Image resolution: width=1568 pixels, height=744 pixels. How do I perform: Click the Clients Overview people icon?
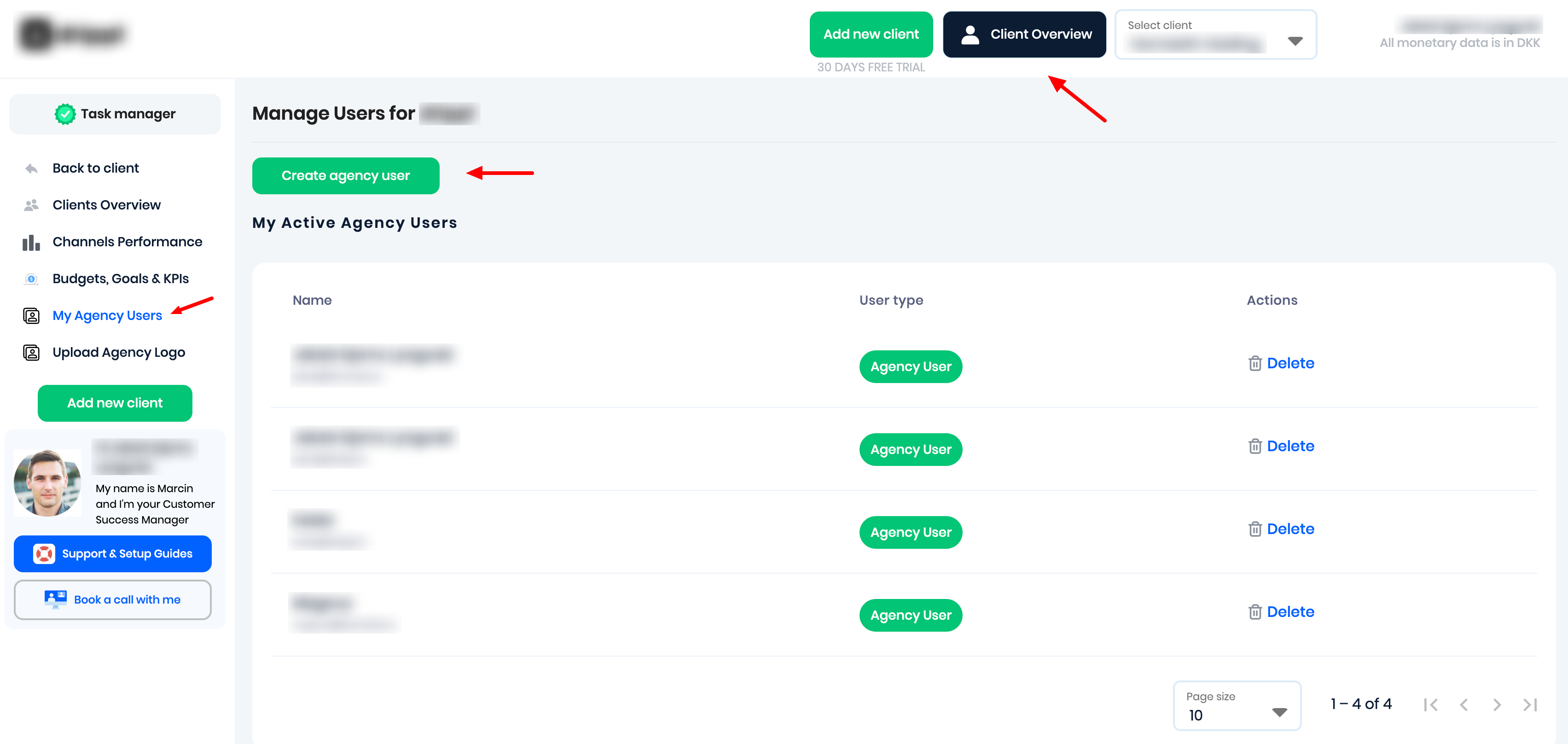click(31, 205)
